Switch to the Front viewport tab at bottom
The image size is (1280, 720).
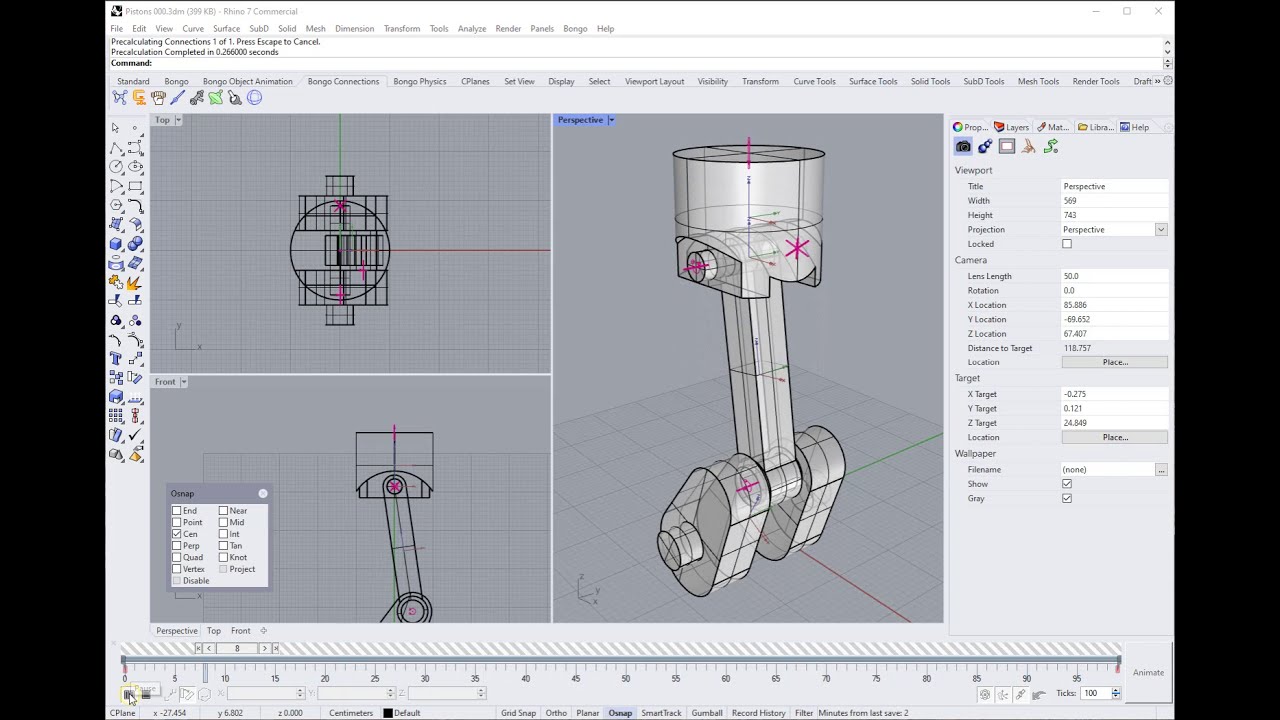241,631
